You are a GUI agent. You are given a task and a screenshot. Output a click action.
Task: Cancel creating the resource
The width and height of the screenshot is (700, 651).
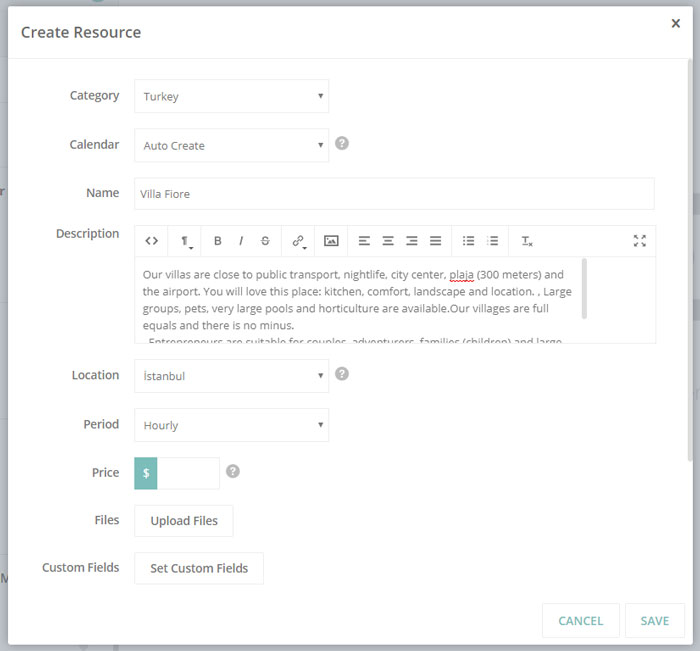point(581,621)
